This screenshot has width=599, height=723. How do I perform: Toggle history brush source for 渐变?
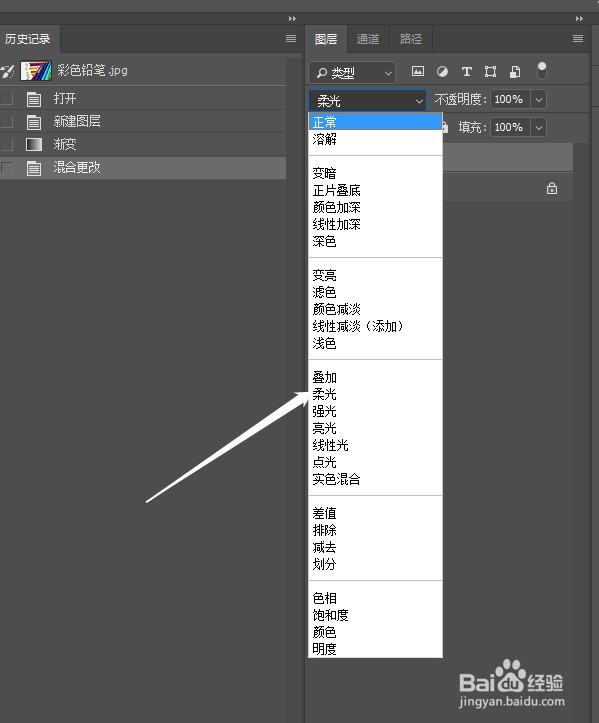(7, 144)
